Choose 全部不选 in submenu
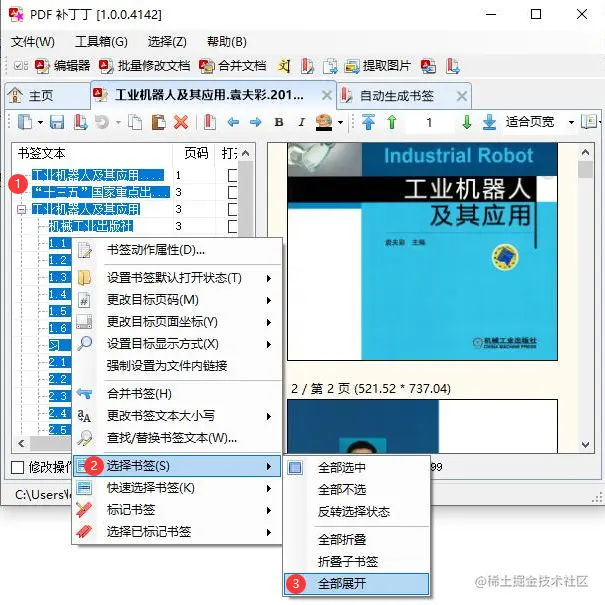Image resolution: width=605 pixels, height=605 pixels. coord(356,490)
